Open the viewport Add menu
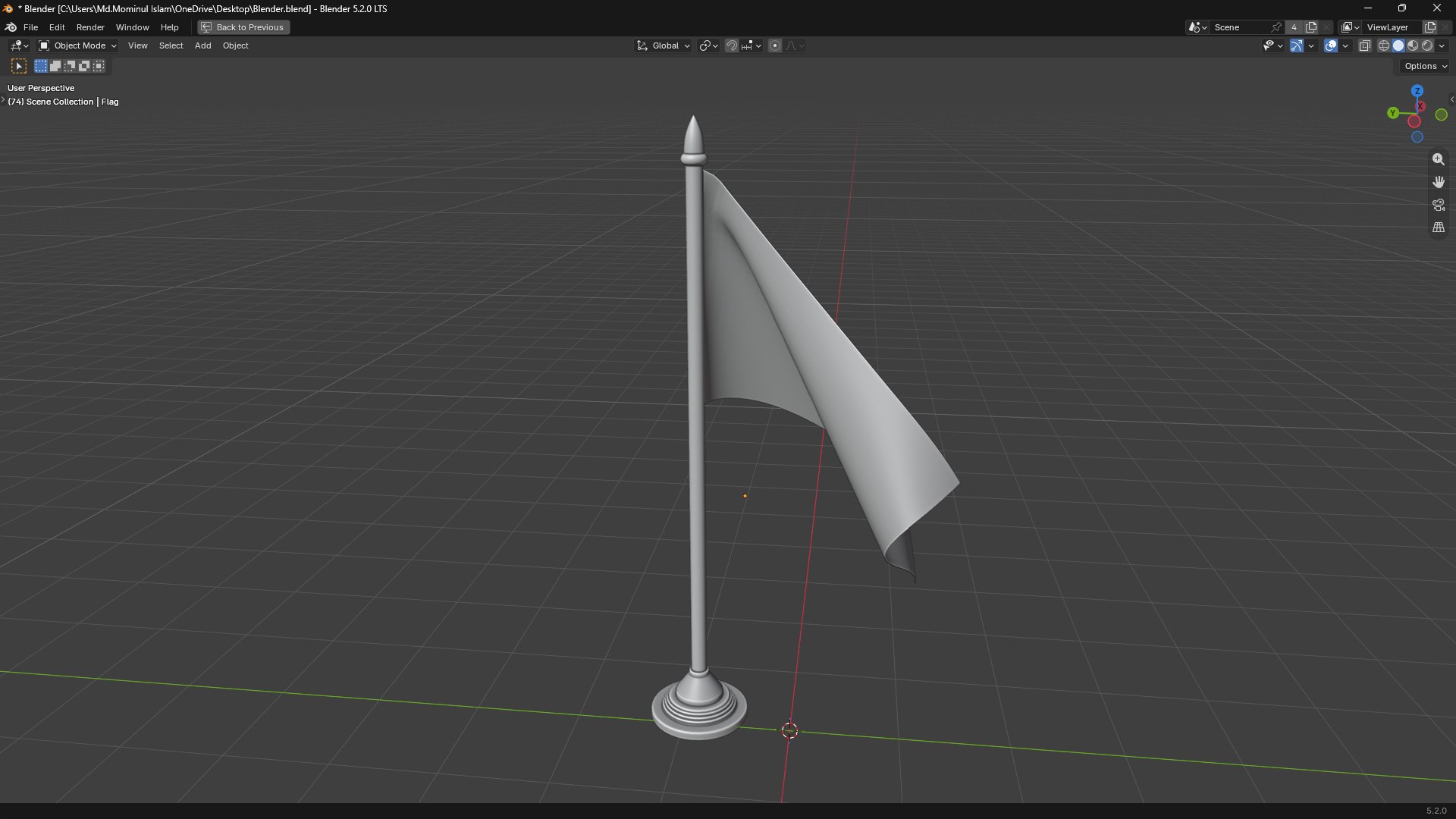The height and width of the screenshot is (819, 1456). click(x=202, y=45)
